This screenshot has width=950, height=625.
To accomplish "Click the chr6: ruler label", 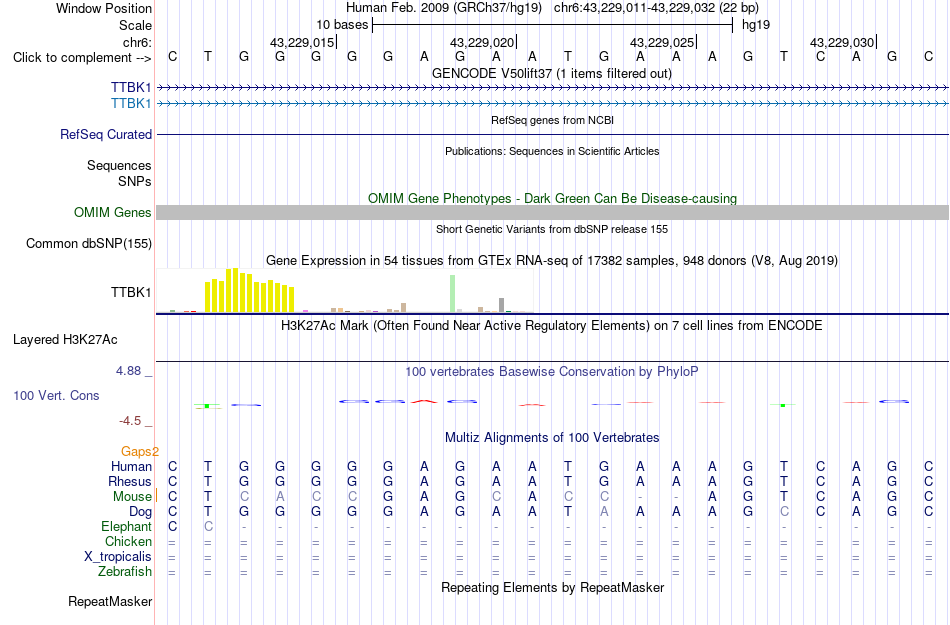I will pyautogui.click(x=137, y=42).
